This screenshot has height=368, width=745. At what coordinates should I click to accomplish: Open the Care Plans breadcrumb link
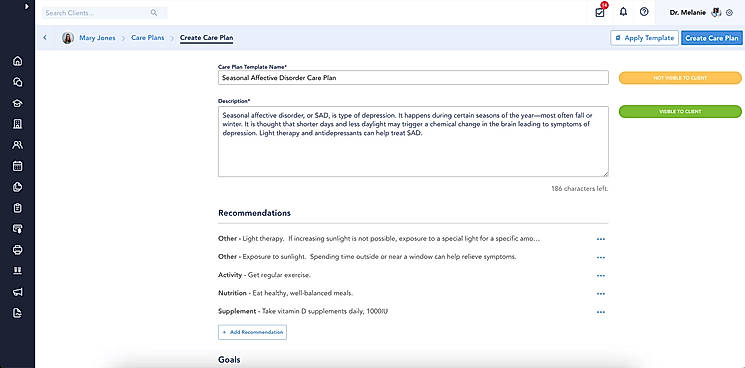click(x=148, y=38)
